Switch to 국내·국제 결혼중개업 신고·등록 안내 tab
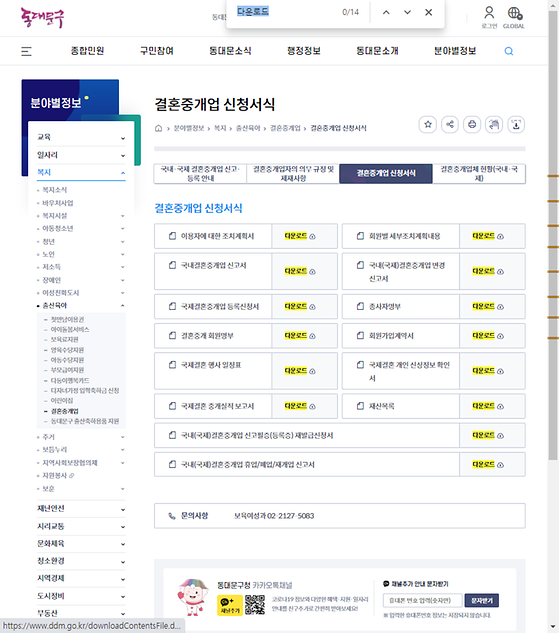 point(201,174)
